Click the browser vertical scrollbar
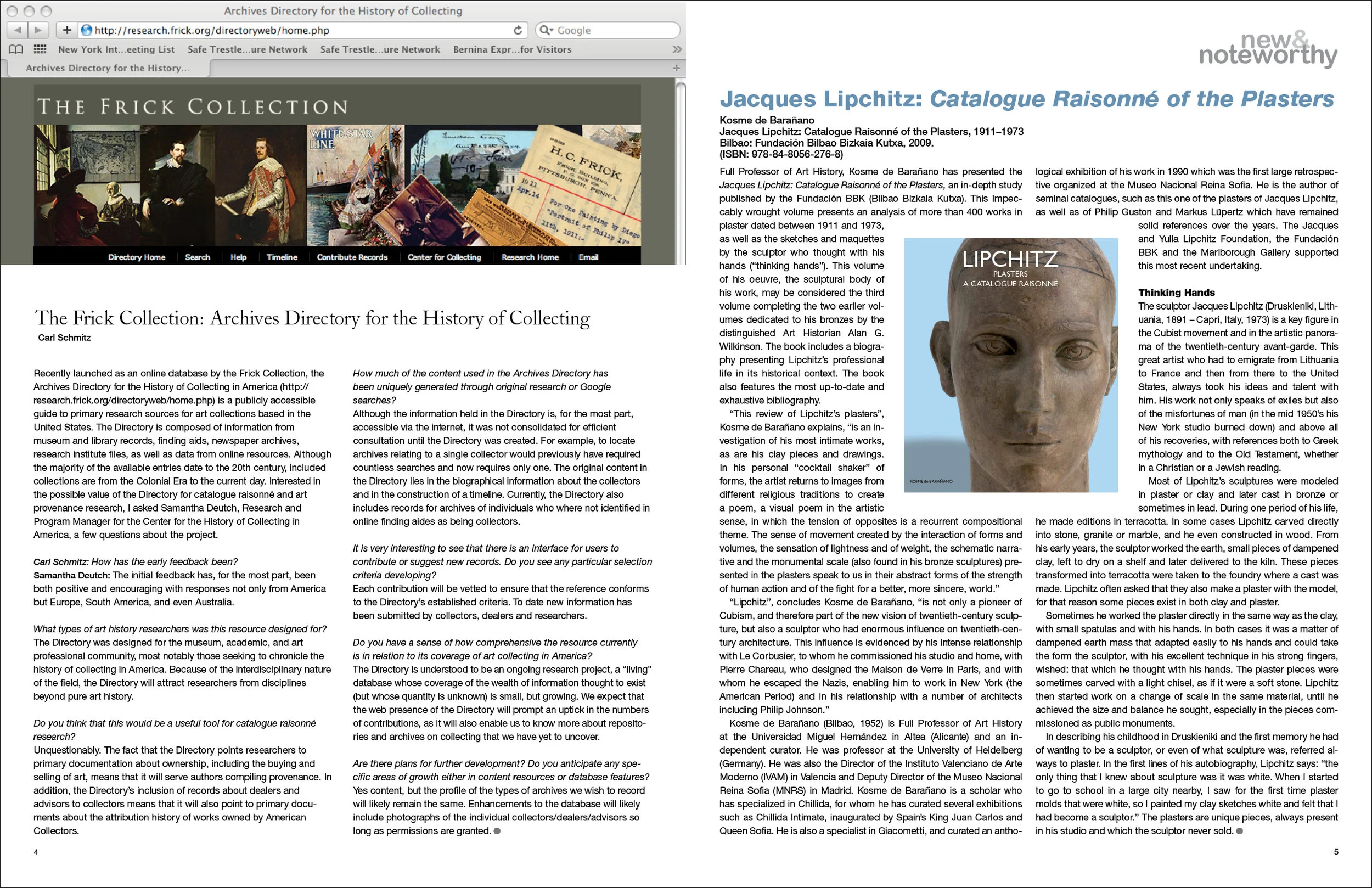1372x888 pixels. click(680, 173)
